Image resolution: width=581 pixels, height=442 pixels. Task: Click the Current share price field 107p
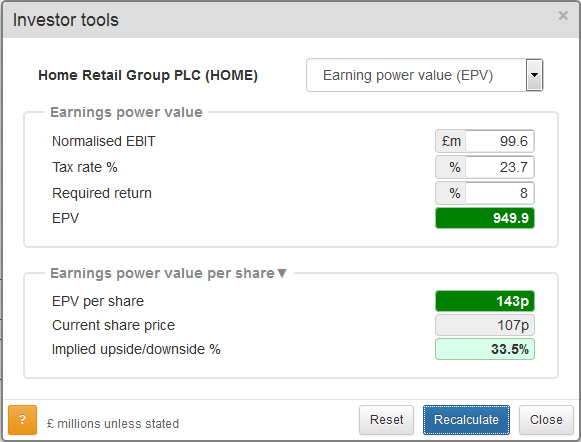click(x=485, y=325)
